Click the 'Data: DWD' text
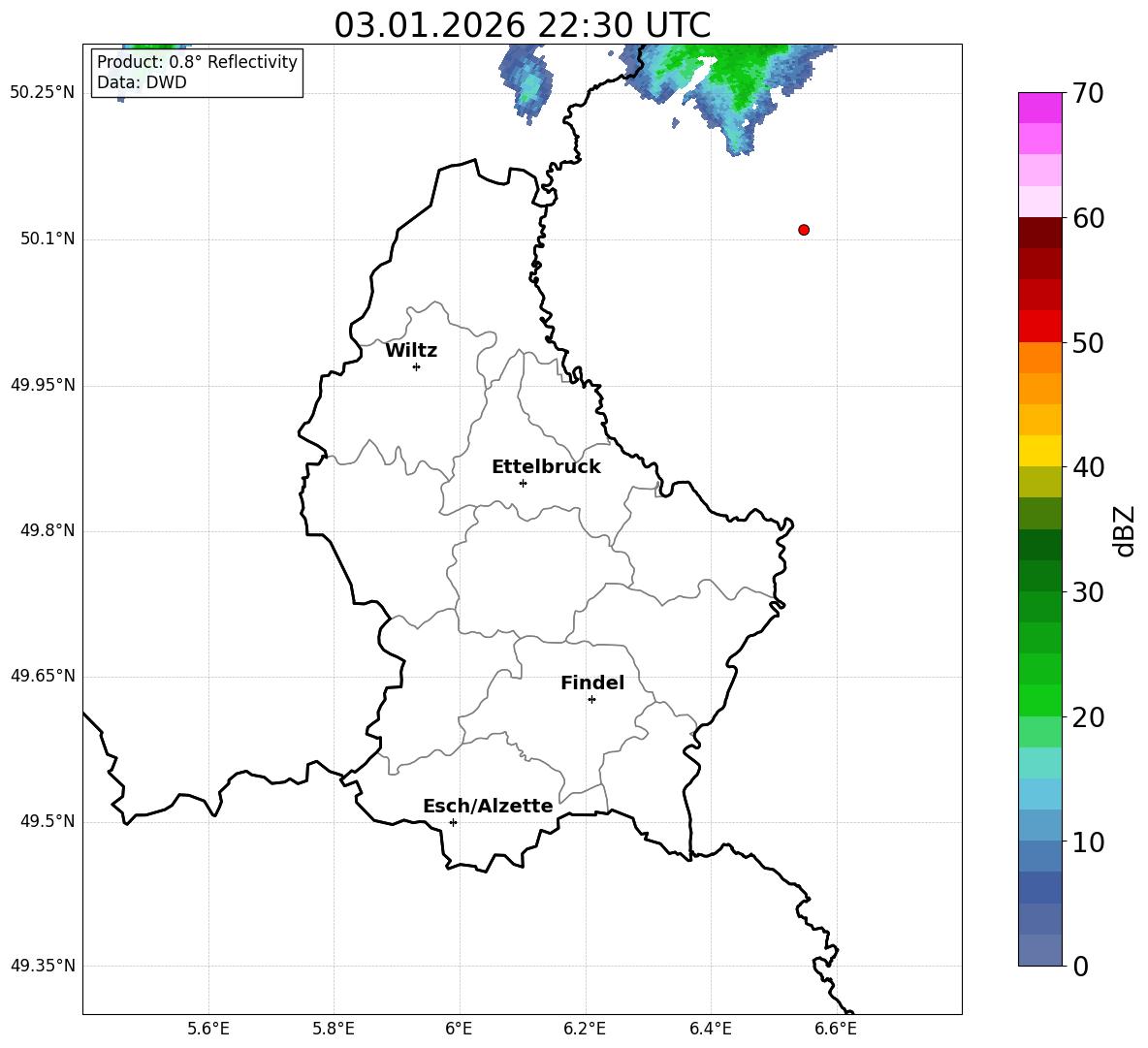Viewport: 1148px width, 1048px height. click(142, 82)
